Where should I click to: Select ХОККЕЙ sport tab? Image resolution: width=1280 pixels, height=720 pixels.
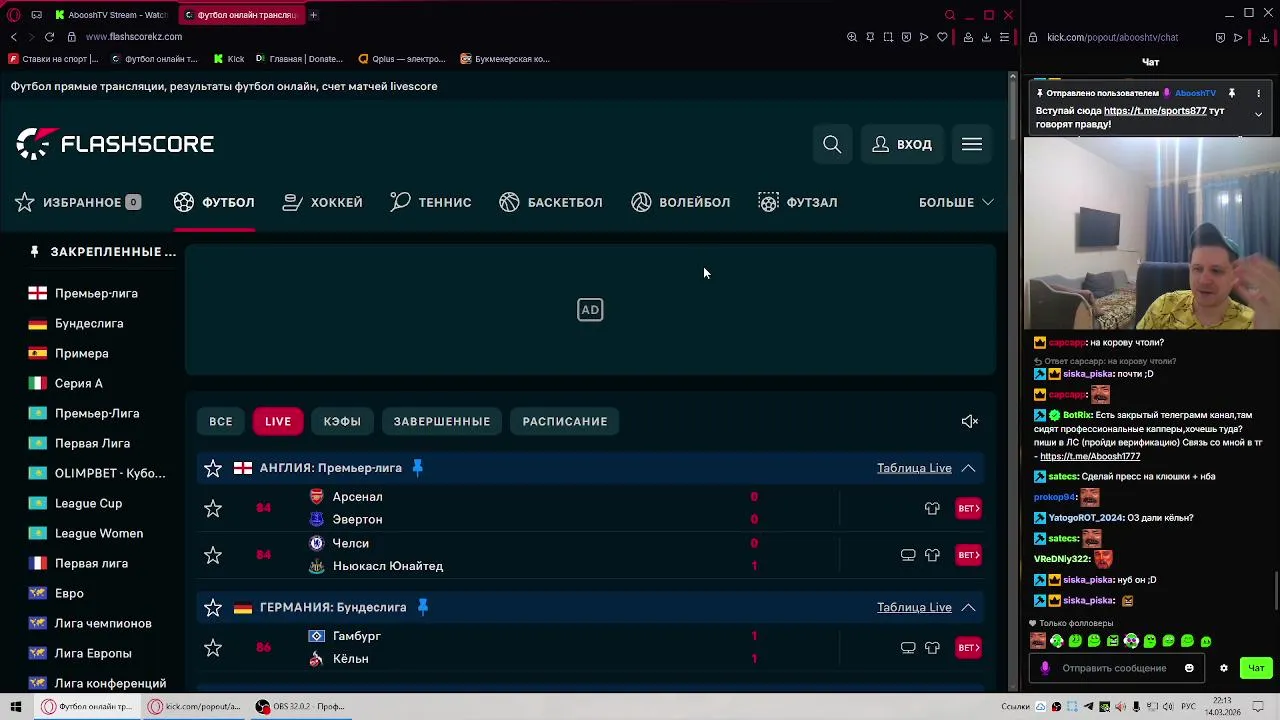coord(323,202)
